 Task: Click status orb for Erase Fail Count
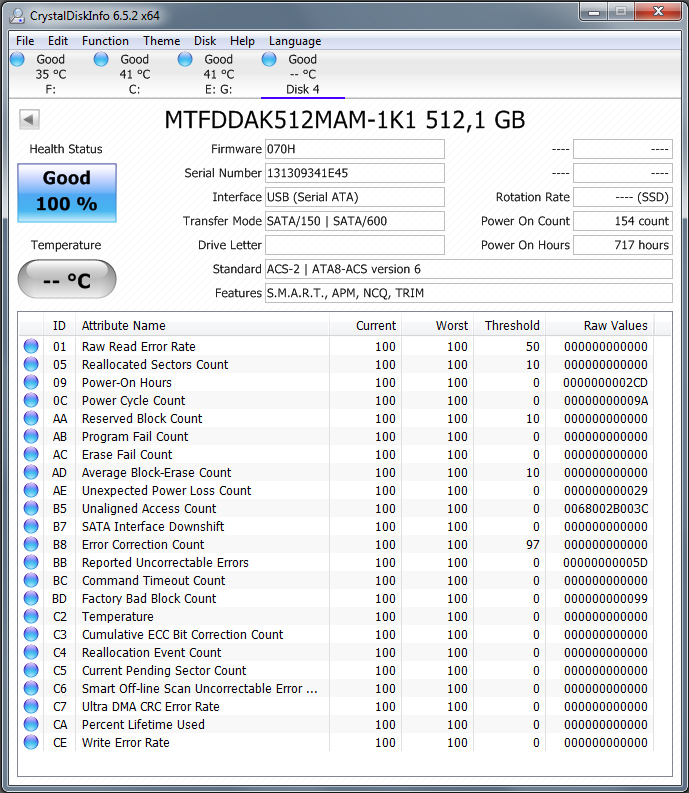pyautogui.click(x=31, y=454)
